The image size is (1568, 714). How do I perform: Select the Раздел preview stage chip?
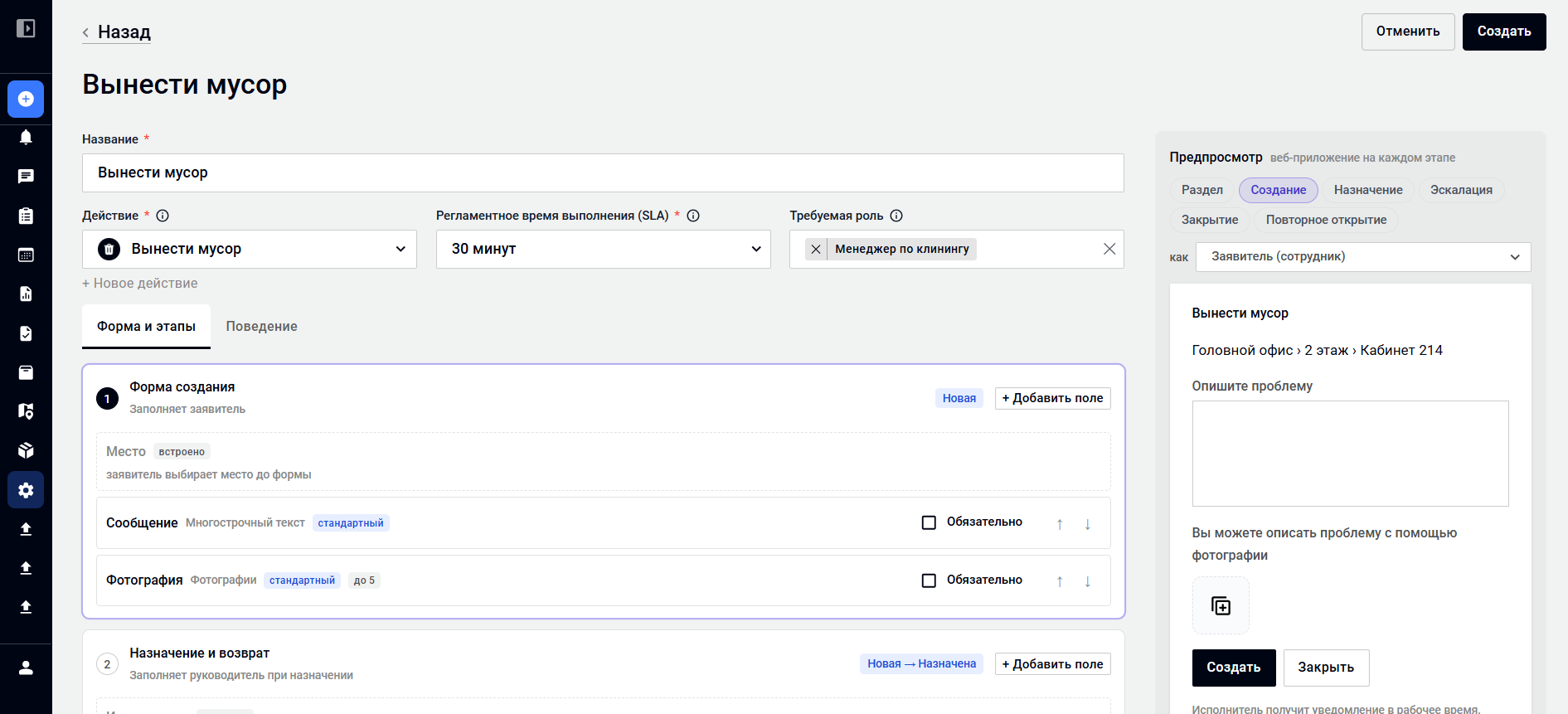pyautogui.click(x=1201, y=190)
